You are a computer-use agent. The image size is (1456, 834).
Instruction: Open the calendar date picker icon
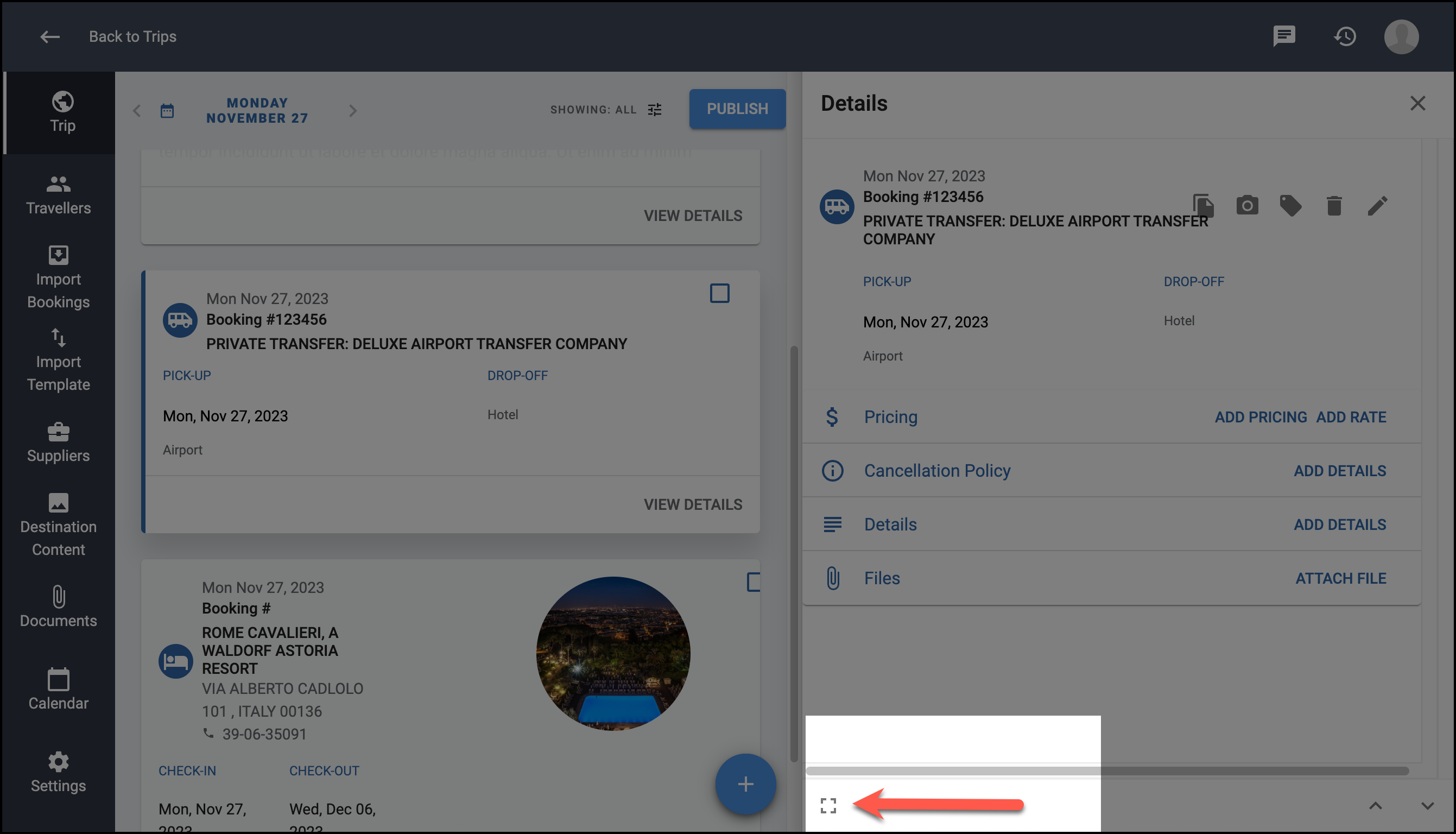coord(167,111)
